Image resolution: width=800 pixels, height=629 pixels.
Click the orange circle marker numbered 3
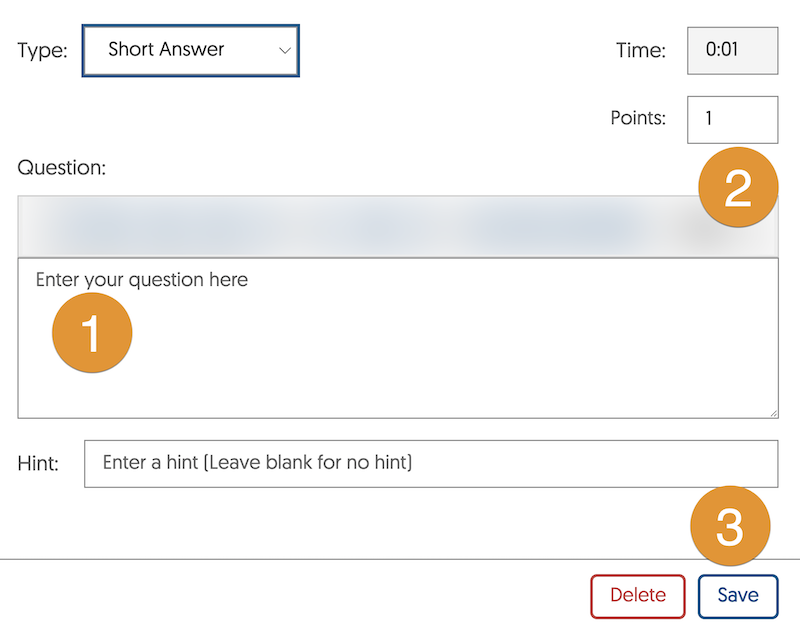coord(730,526)
